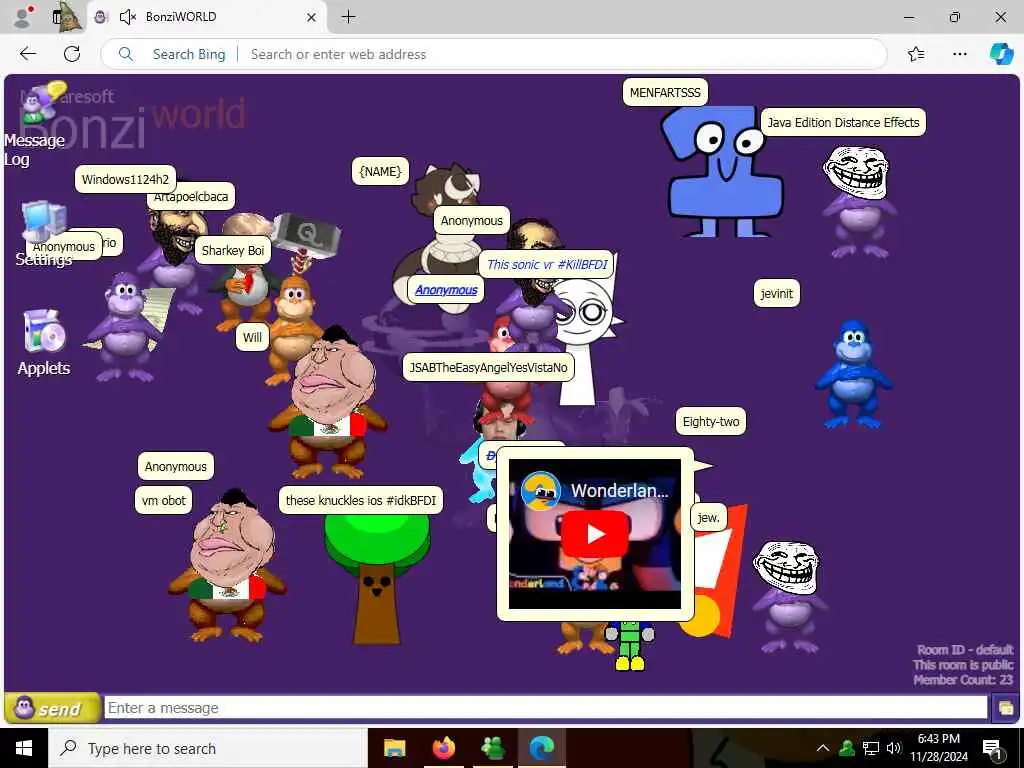Image resolution: width=1024 pixels, height=768 pixels.
Task: Click the jevinit name label
Action: [776, 293]
